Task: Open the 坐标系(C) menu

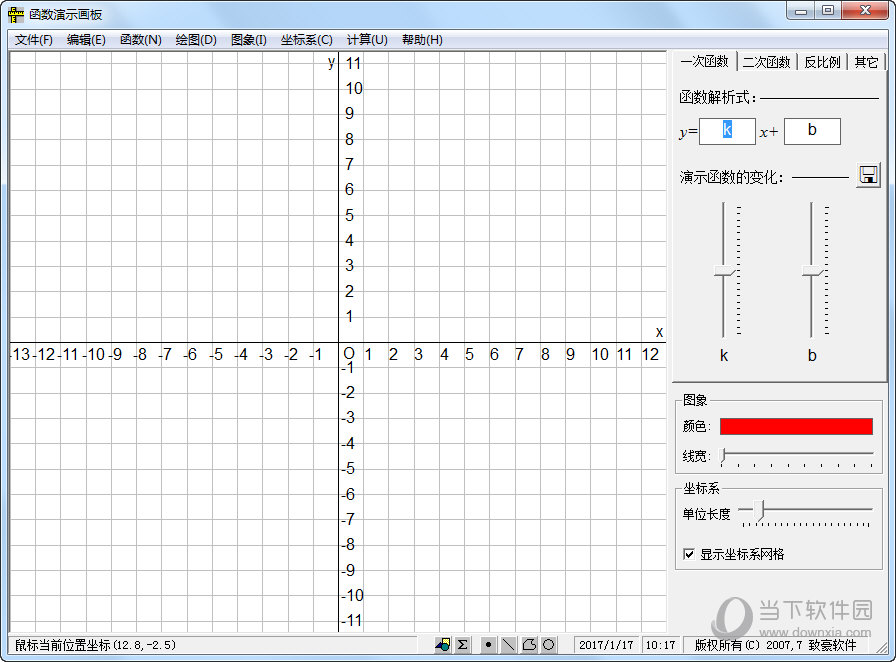Action: [307, 40]
